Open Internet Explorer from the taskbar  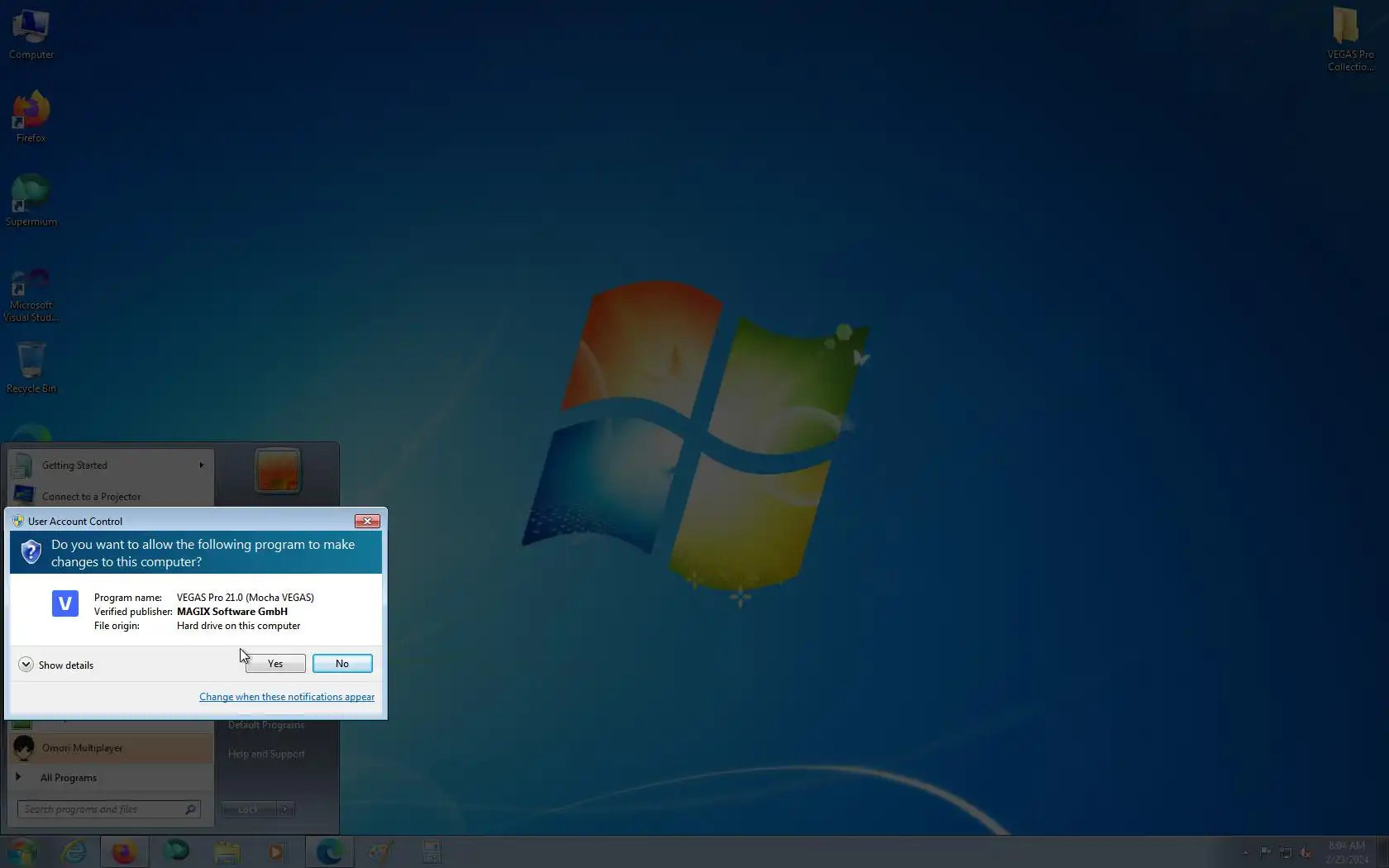[x=74, y=851]
